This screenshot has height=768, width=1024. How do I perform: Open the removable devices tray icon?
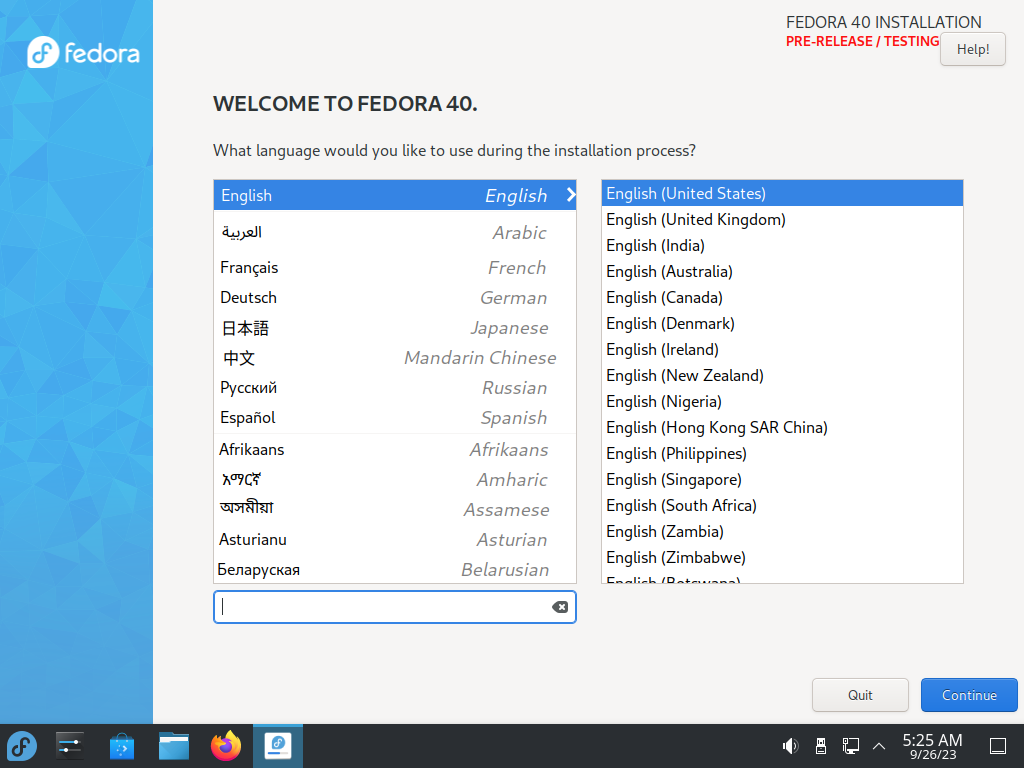[x=821, y=746]
